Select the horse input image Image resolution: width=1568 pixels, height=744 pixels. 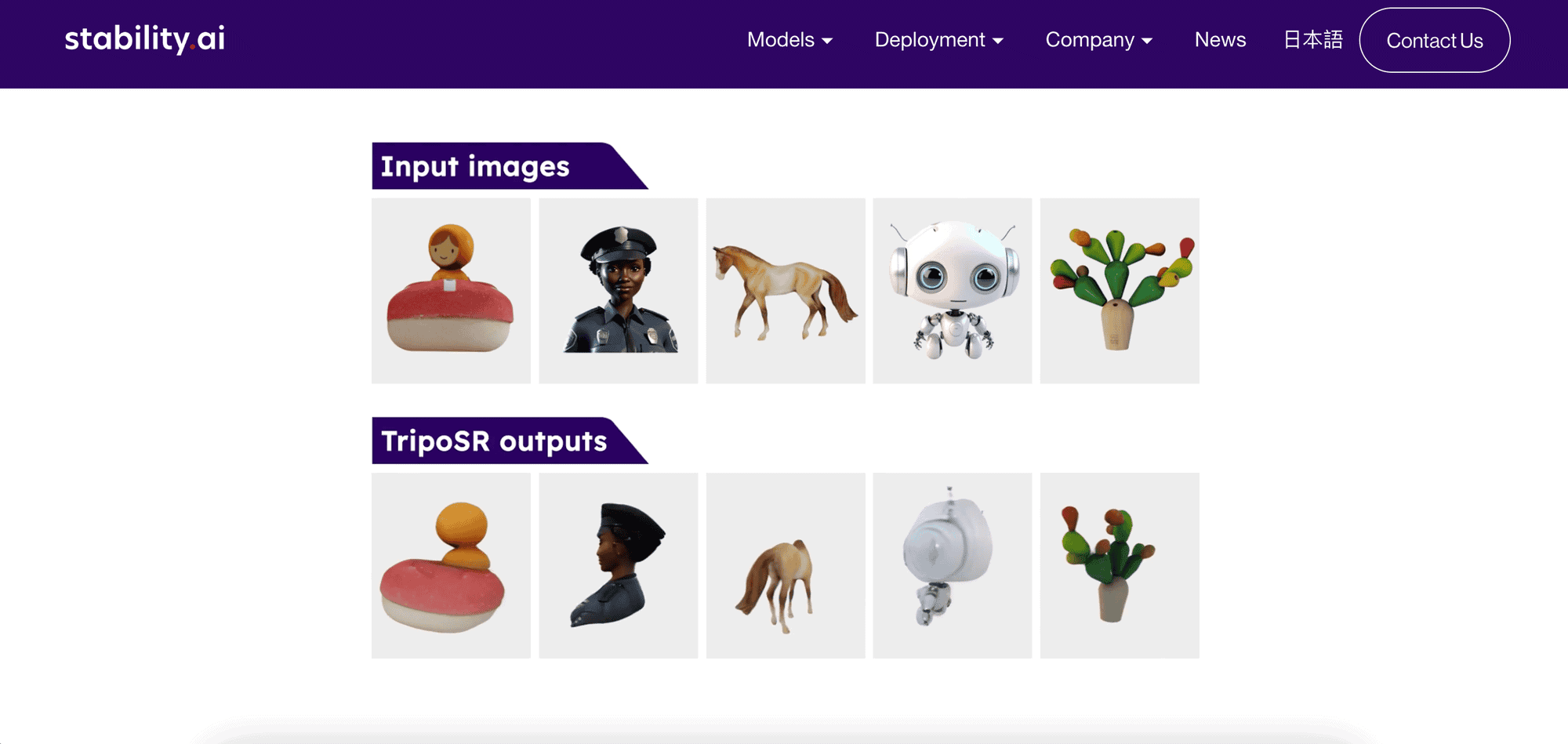point(786,291)
